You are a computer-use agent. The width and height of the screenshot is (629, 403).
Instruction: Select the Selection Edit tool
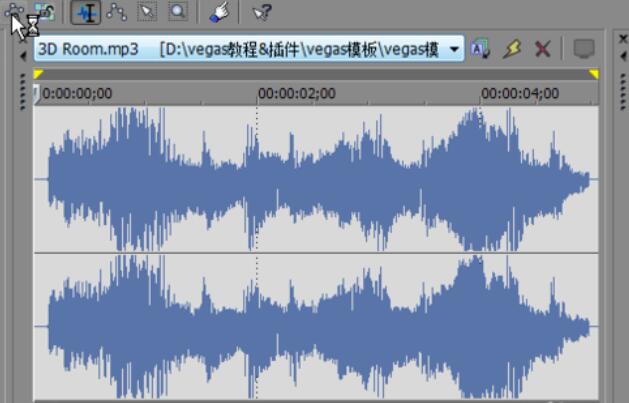pyautogui.click(x=147, y=12)
